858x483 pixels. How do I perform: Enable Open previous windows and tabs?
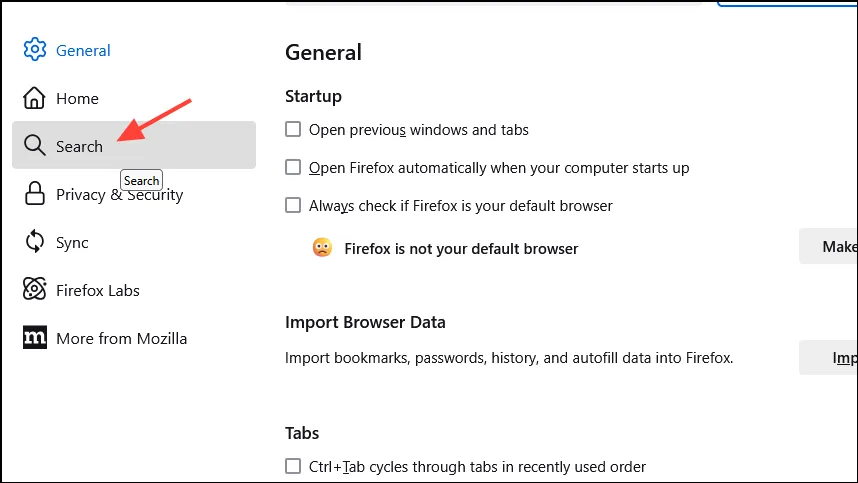pyautogui.click(x=293, y=130)
